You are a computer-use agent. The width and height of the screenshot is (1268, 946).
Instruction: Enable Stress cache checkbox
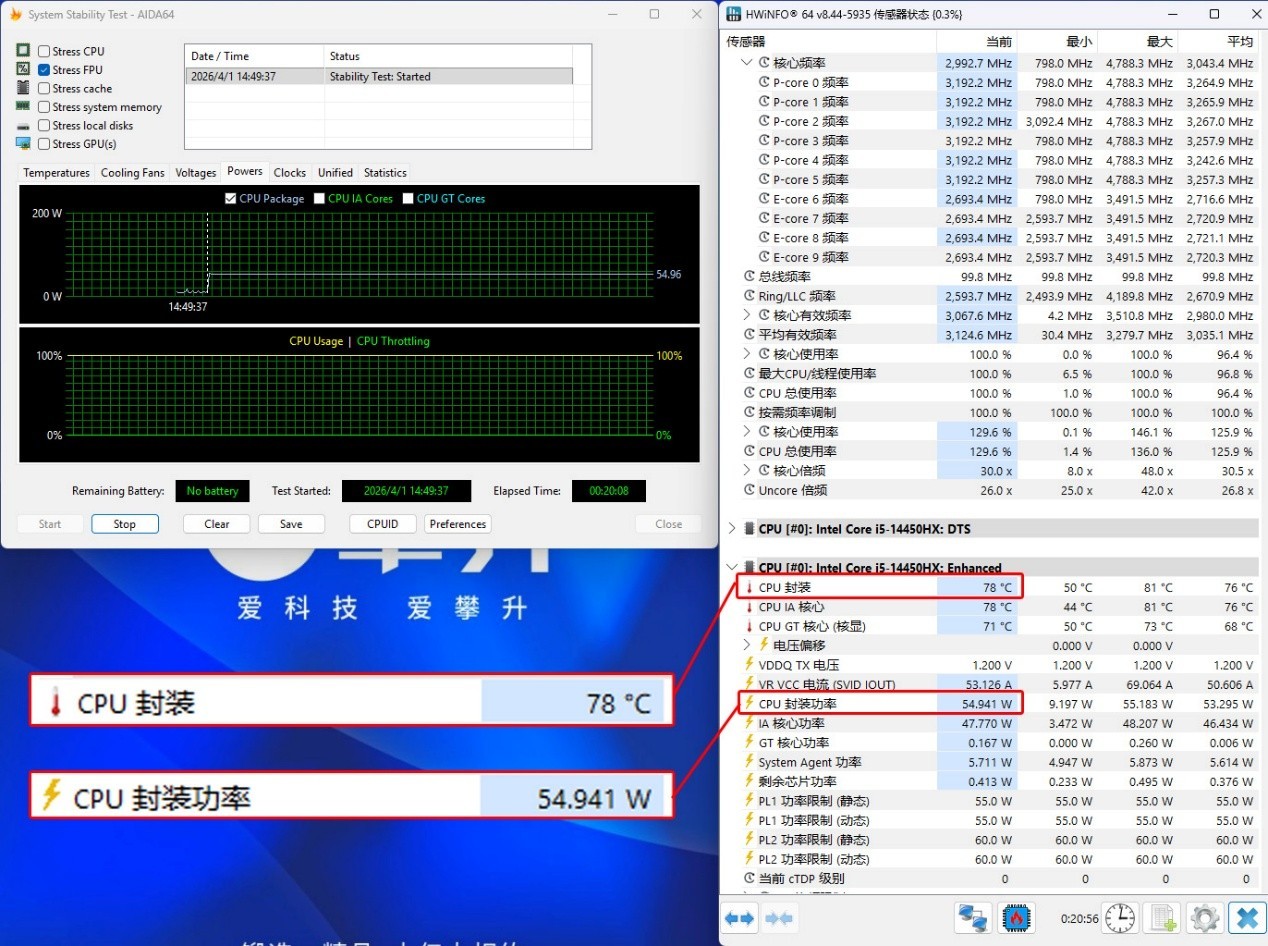point(44,88)
